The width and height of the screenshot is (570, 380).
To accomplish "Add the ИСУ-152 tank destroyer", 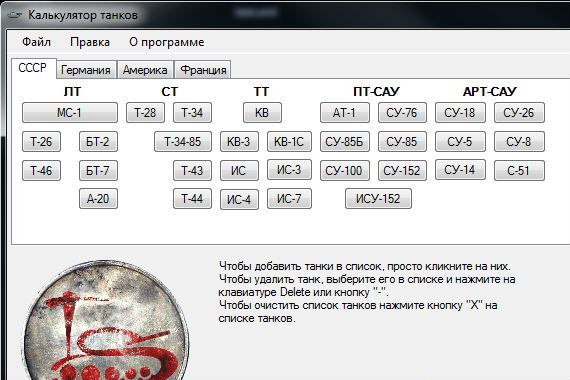I will click(378, 199).
